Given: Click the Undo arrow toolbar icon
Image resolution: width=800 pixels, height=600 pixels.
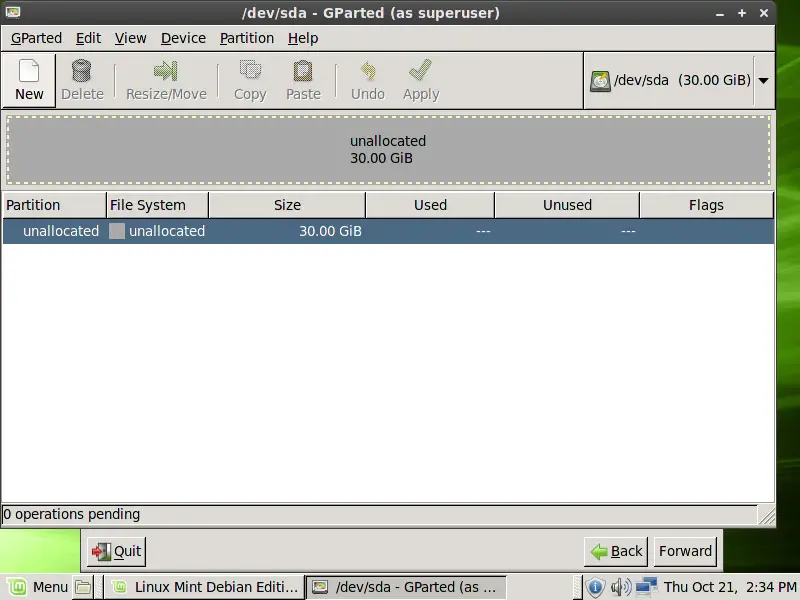Looking at the screenshot, I should click(x=368, y=71).
